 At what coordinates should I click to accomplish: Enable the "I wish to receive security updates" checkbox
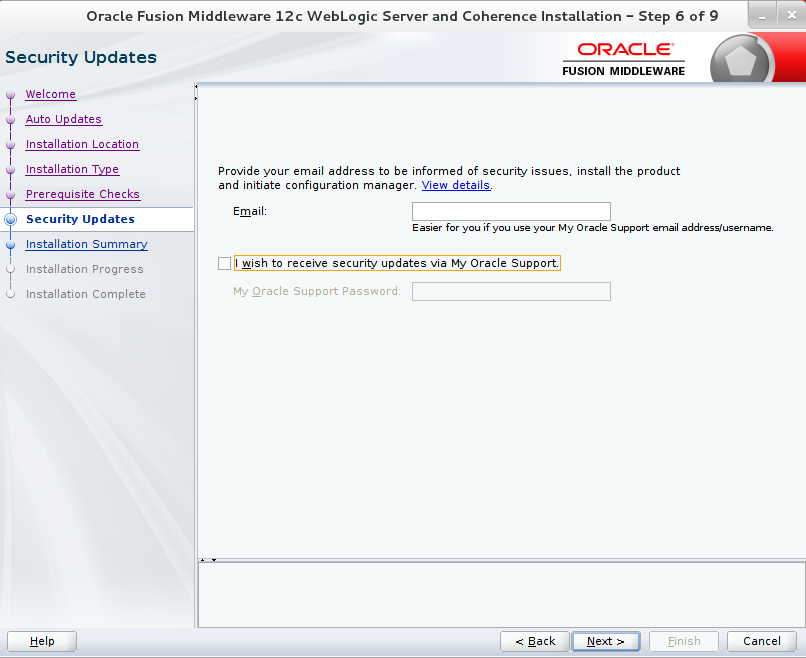[x=225, y=263]
